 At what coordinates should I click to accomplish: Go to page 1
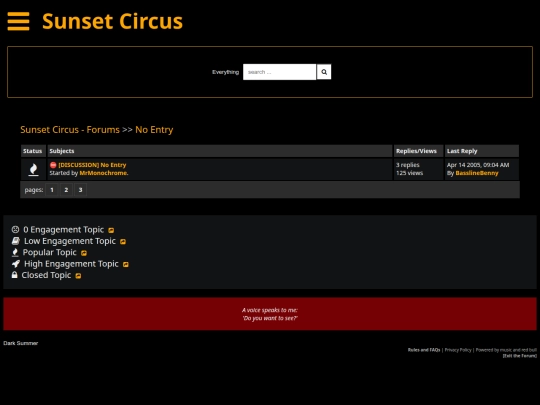click(52, 190)
